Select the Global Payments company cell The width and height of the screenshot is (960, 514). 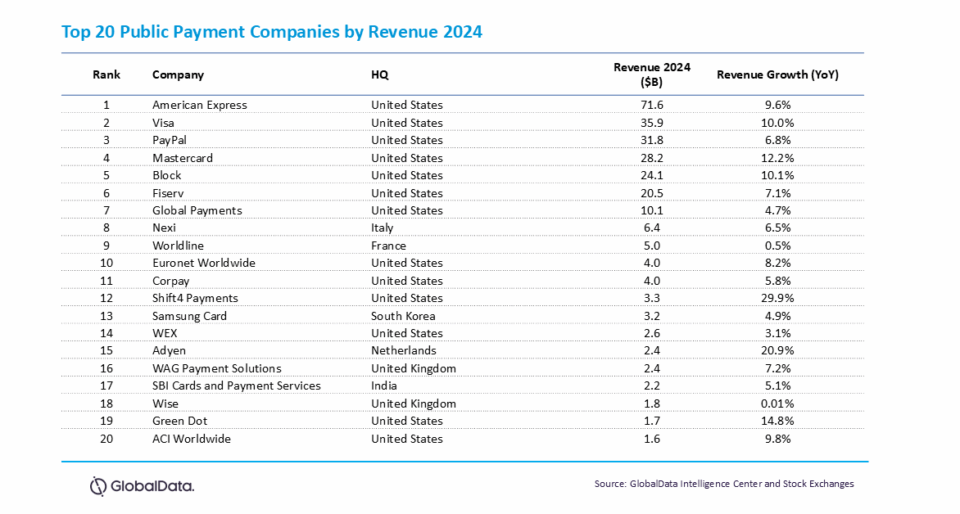coord(197,210)
